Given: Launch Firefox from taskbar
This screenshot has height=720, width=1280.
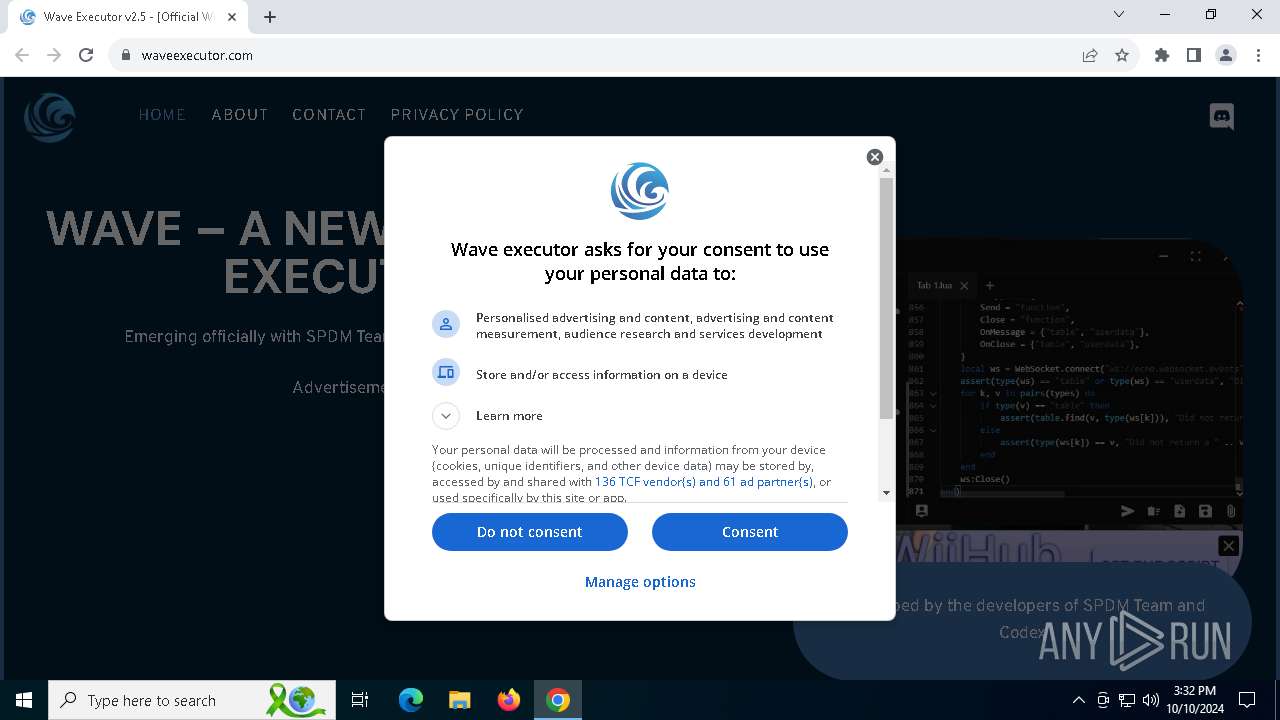Looking at the screenshot, I should tap(509, 700).
